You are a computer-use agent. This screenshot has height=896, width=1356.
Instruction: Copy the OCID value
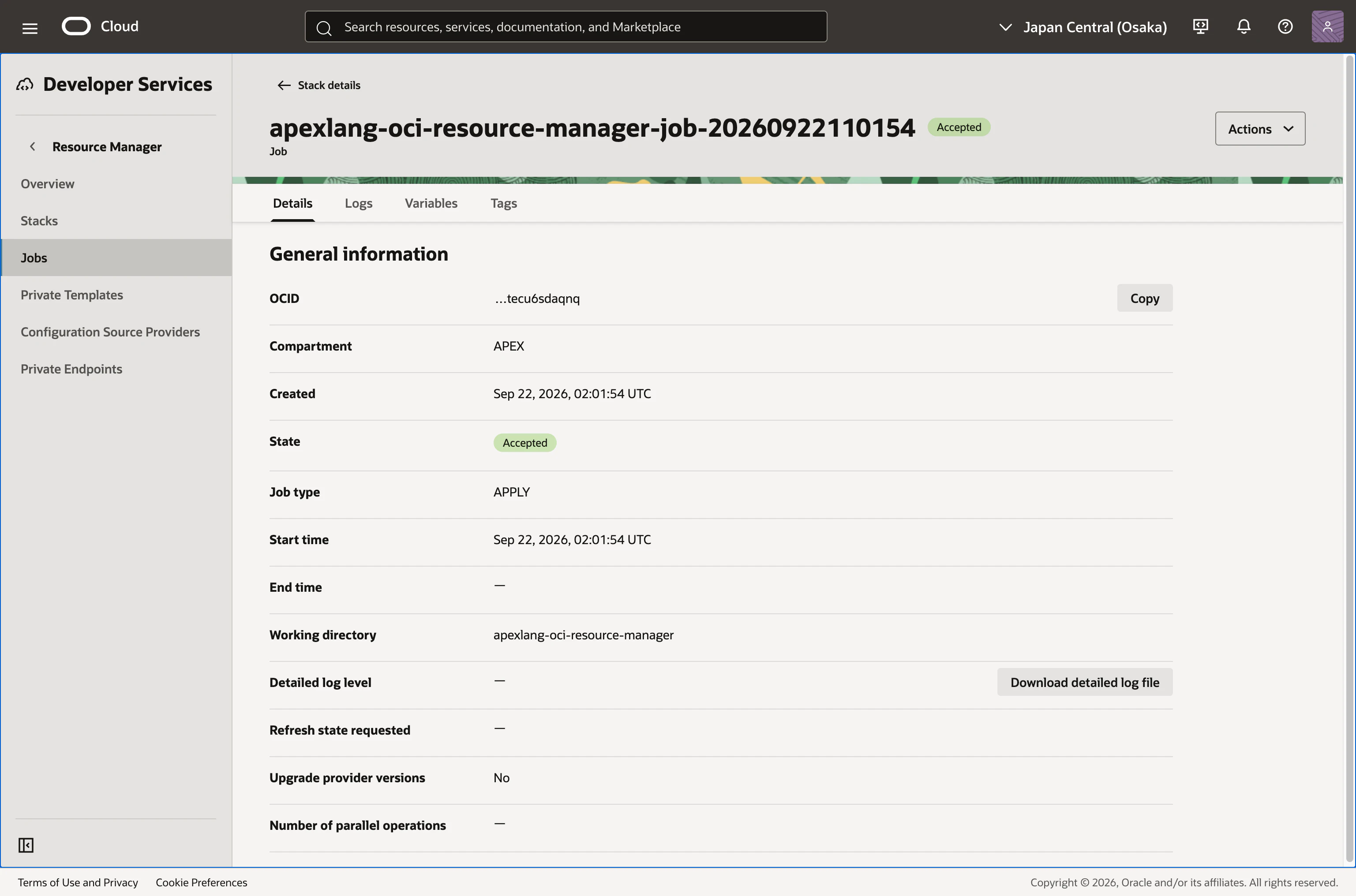tap(1144, 298)
